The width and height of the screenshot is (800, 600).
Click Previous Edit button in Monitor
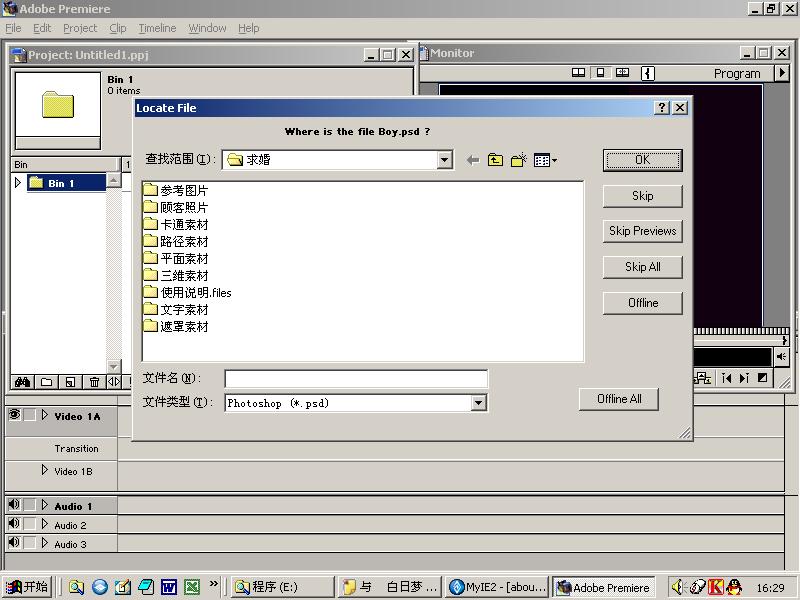tap(727, 378)
